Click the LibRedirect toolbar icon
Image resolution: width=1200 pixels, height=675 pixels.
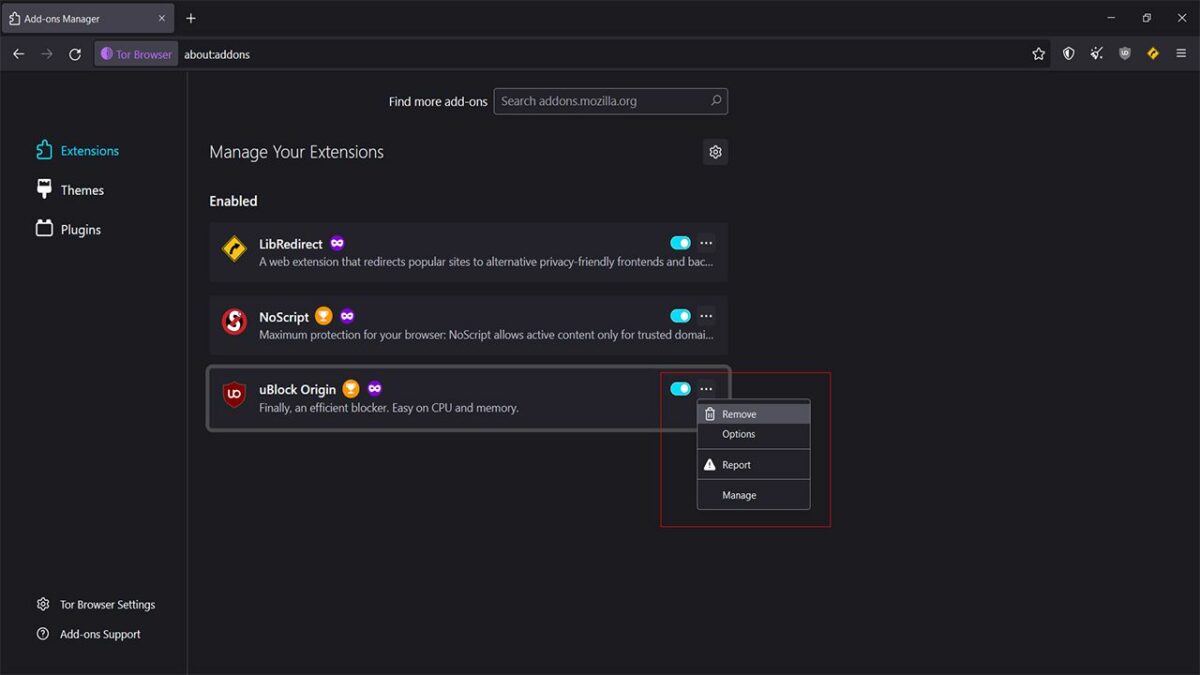click(x=1152, y=54)
